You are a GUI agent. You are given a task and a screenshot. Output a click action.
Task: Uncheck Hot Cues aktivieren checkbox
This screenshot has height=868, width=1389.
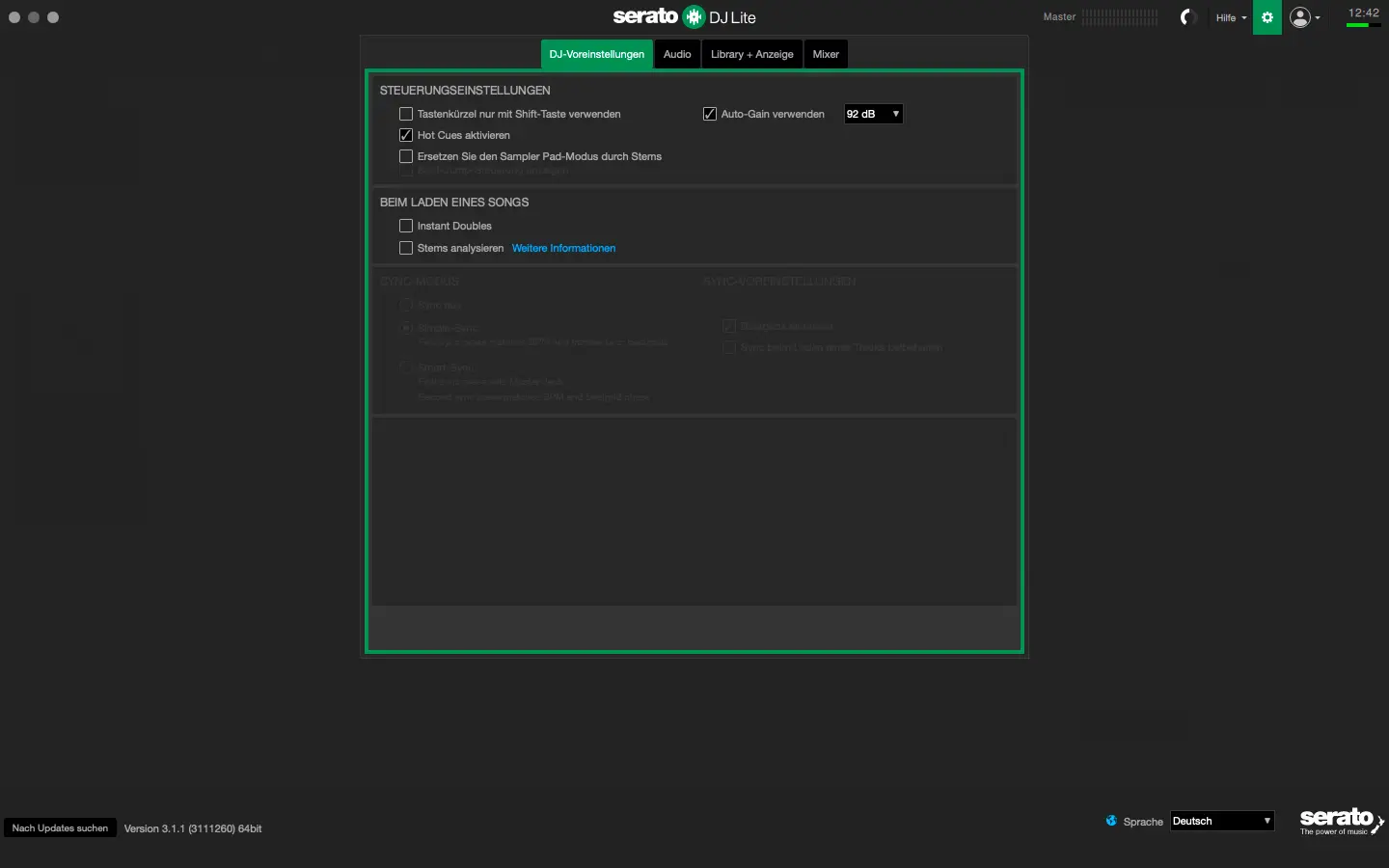point(406,135)
